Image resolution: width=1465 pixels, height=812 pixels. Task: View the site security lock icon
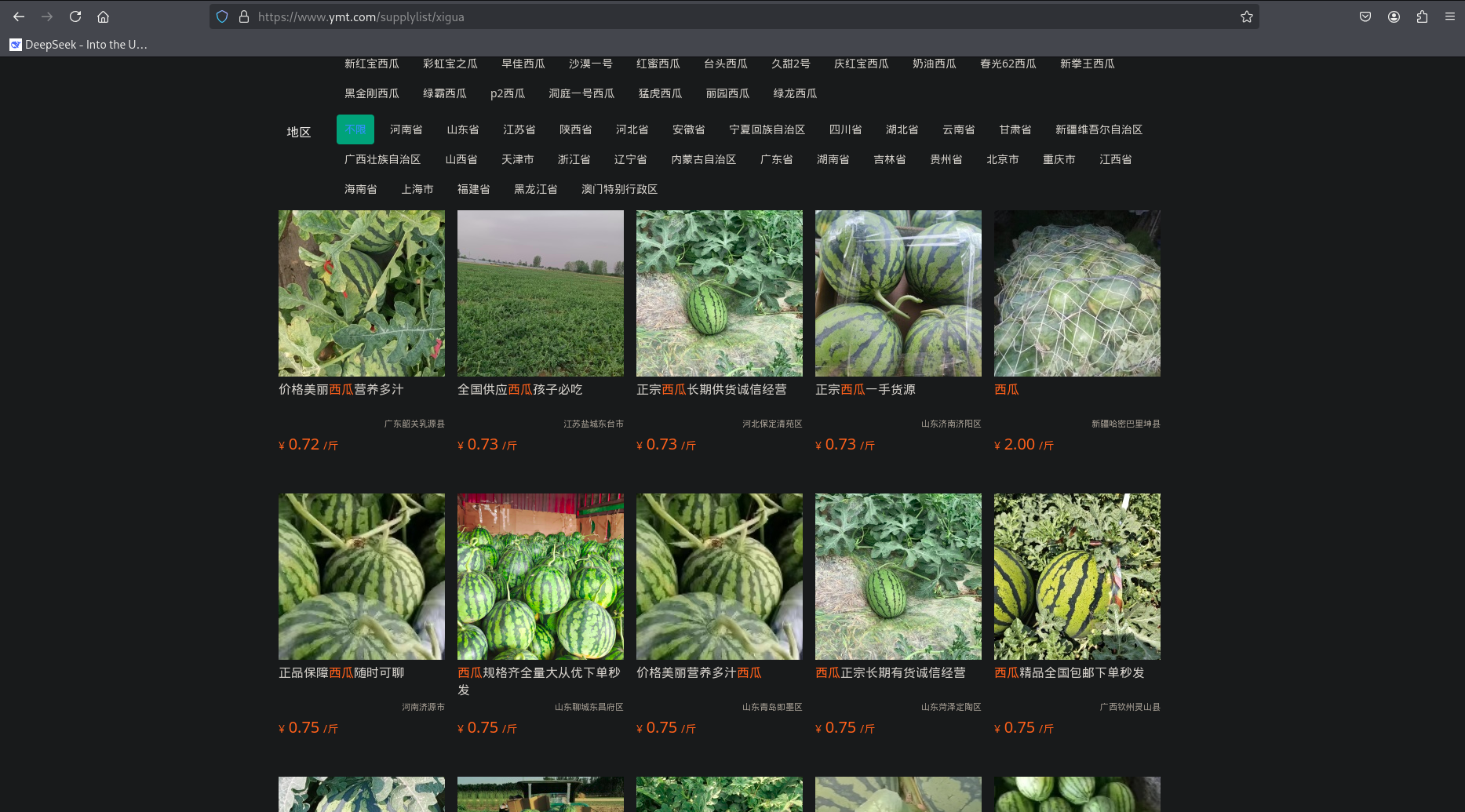(244, 16)
